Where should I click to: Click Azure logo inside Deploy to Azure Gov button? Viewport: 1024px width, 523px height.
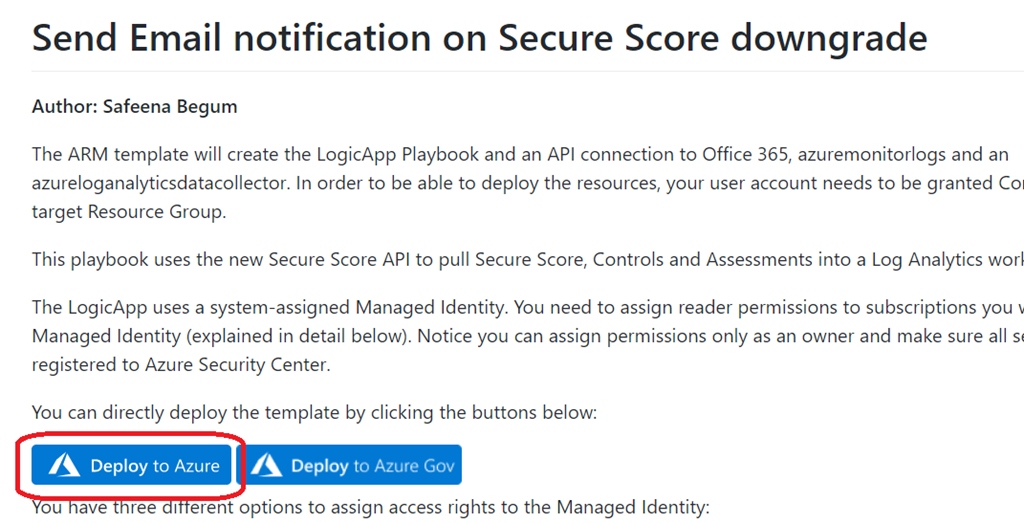[x=267, y=465]
